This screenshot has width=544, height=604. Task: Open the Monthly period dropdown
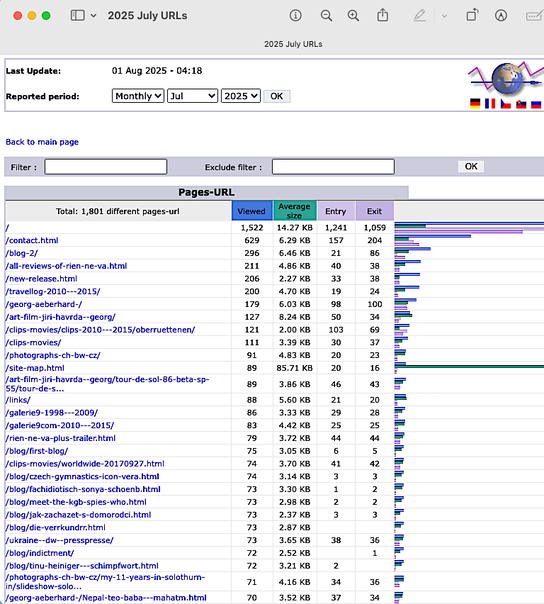pos(138,96)
